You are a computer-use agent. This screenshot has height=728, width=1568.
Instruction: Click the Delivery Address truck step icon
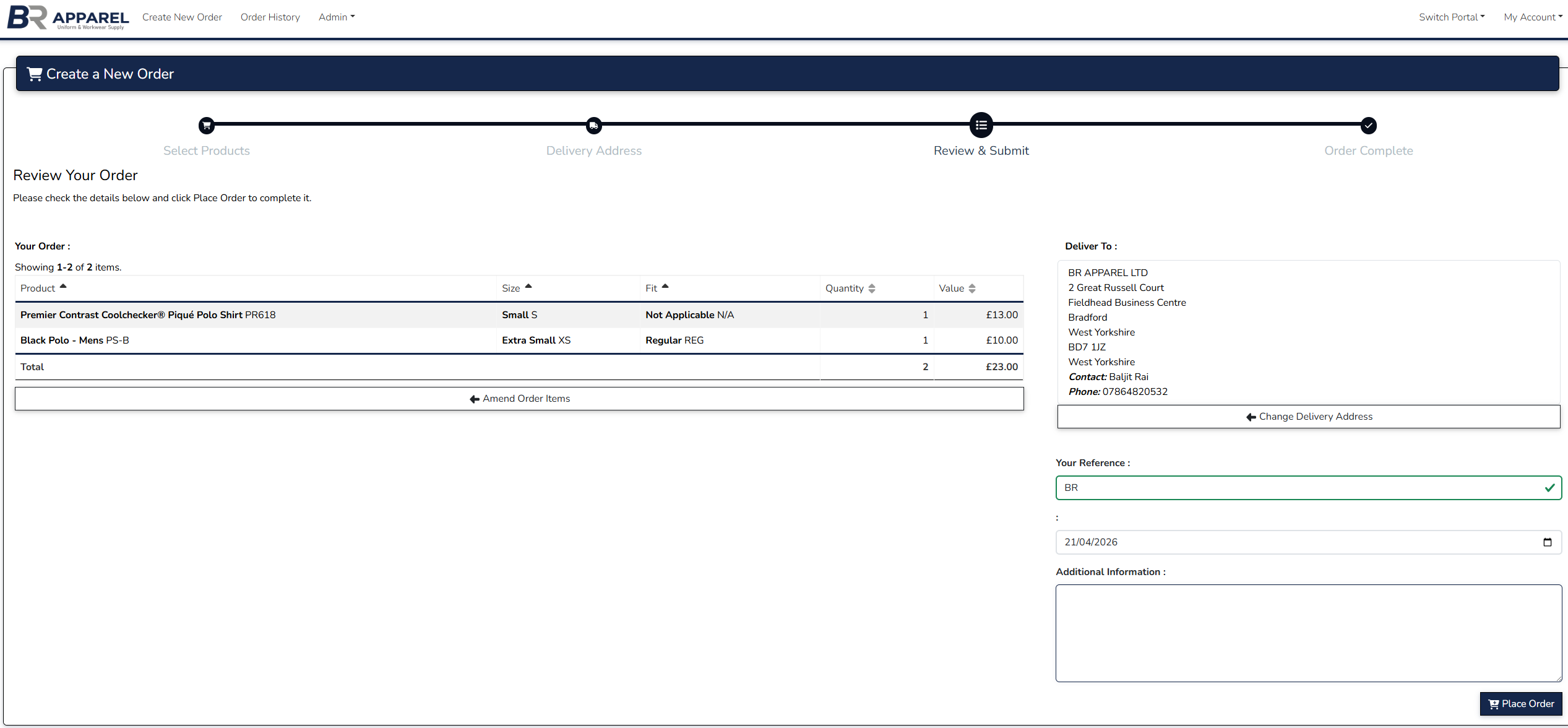tap(594, 126)
